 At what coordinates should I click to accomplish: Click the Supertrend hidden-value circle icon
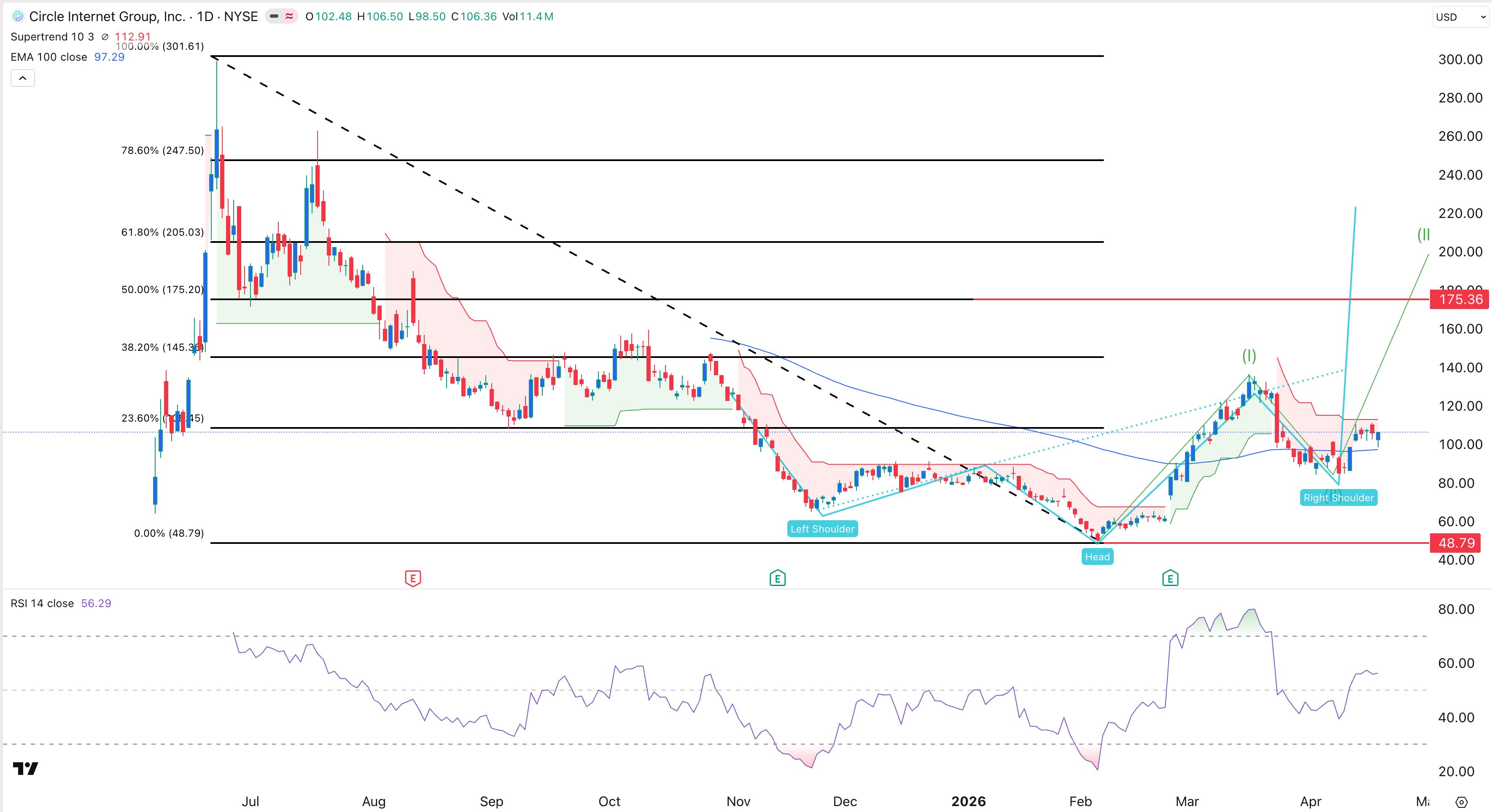coord(105,37)
